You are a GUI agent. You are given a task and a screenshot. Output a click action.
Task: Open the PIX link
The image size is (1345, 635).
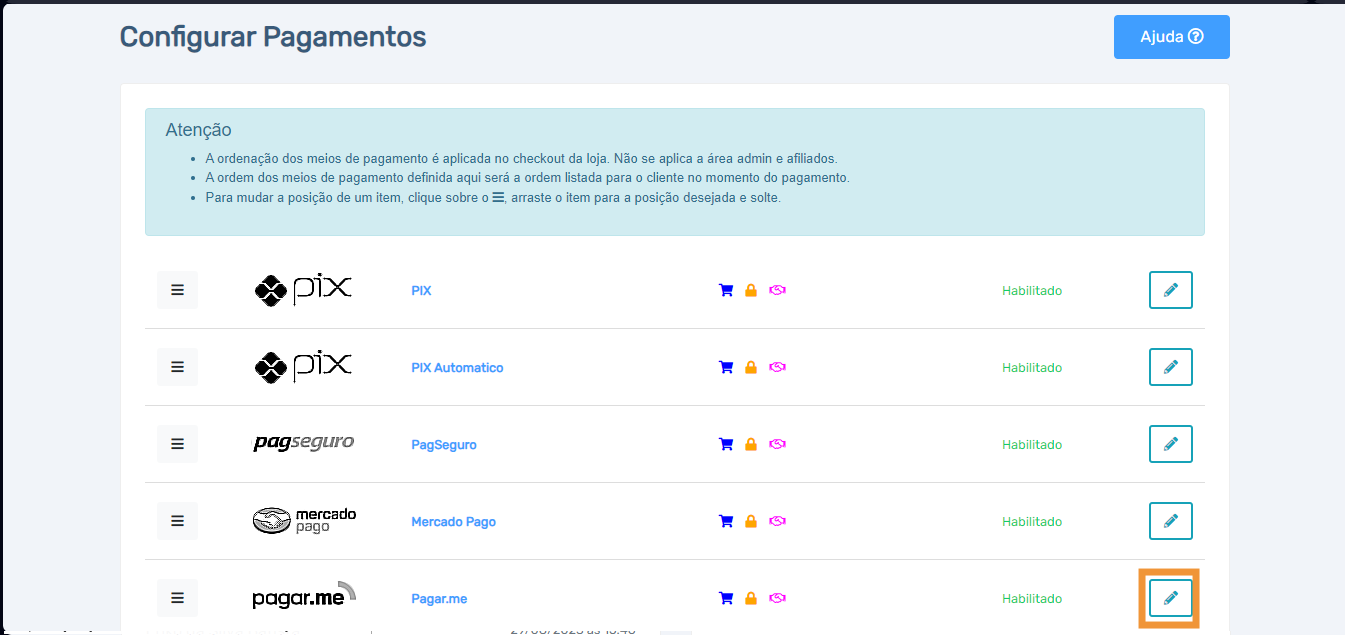(x=421, y=291)
